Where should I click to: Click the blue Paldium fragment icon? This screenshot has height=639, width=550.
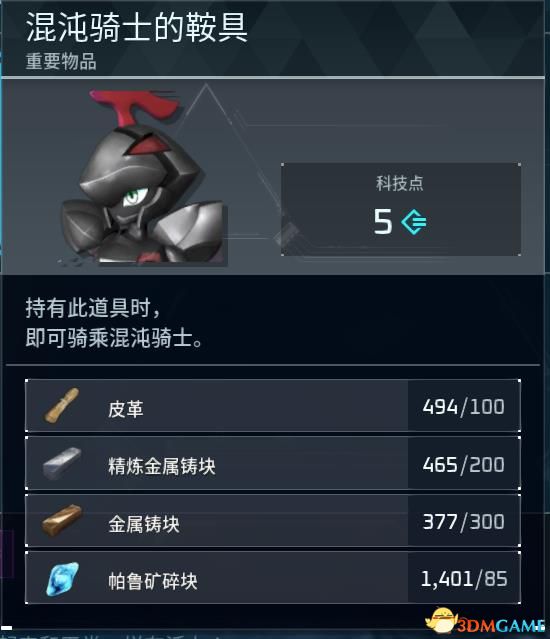[x=62, y=579]
